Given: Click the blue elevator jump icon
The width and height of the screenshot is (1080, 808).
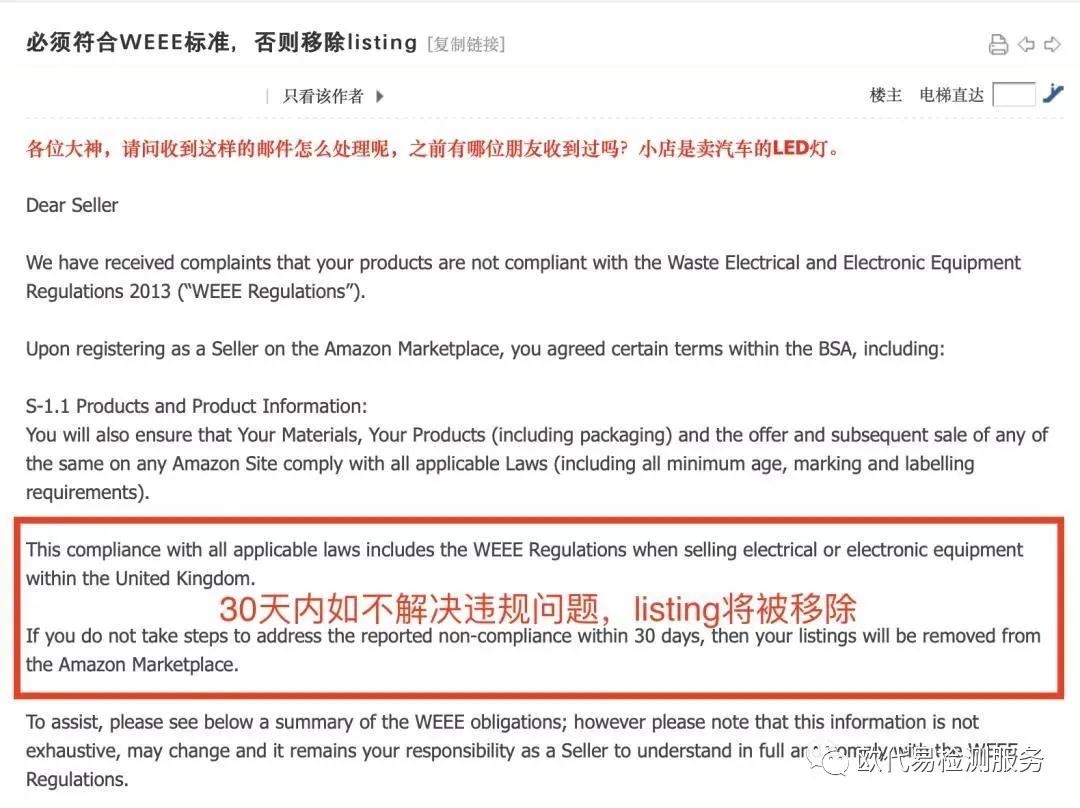Looking at the screenshot, I should pyautogui.click(x=1053, y=94).
